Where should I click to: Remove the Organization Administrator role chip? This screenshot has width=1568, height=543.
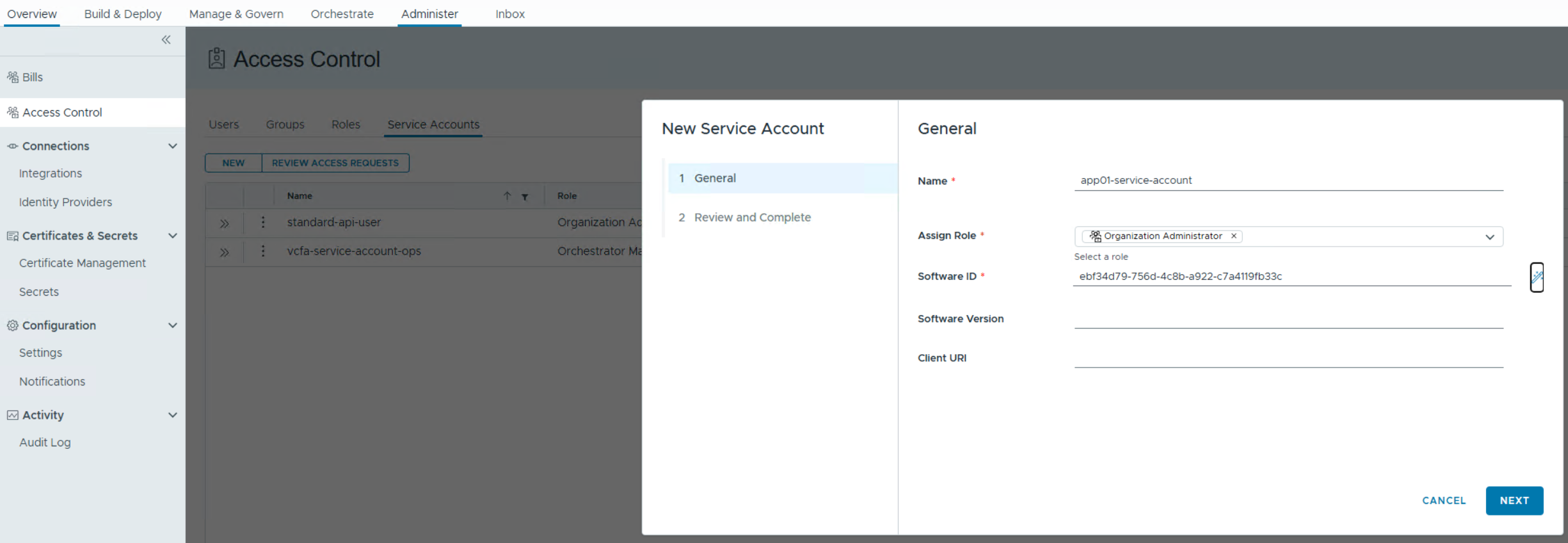point(1233,236)
